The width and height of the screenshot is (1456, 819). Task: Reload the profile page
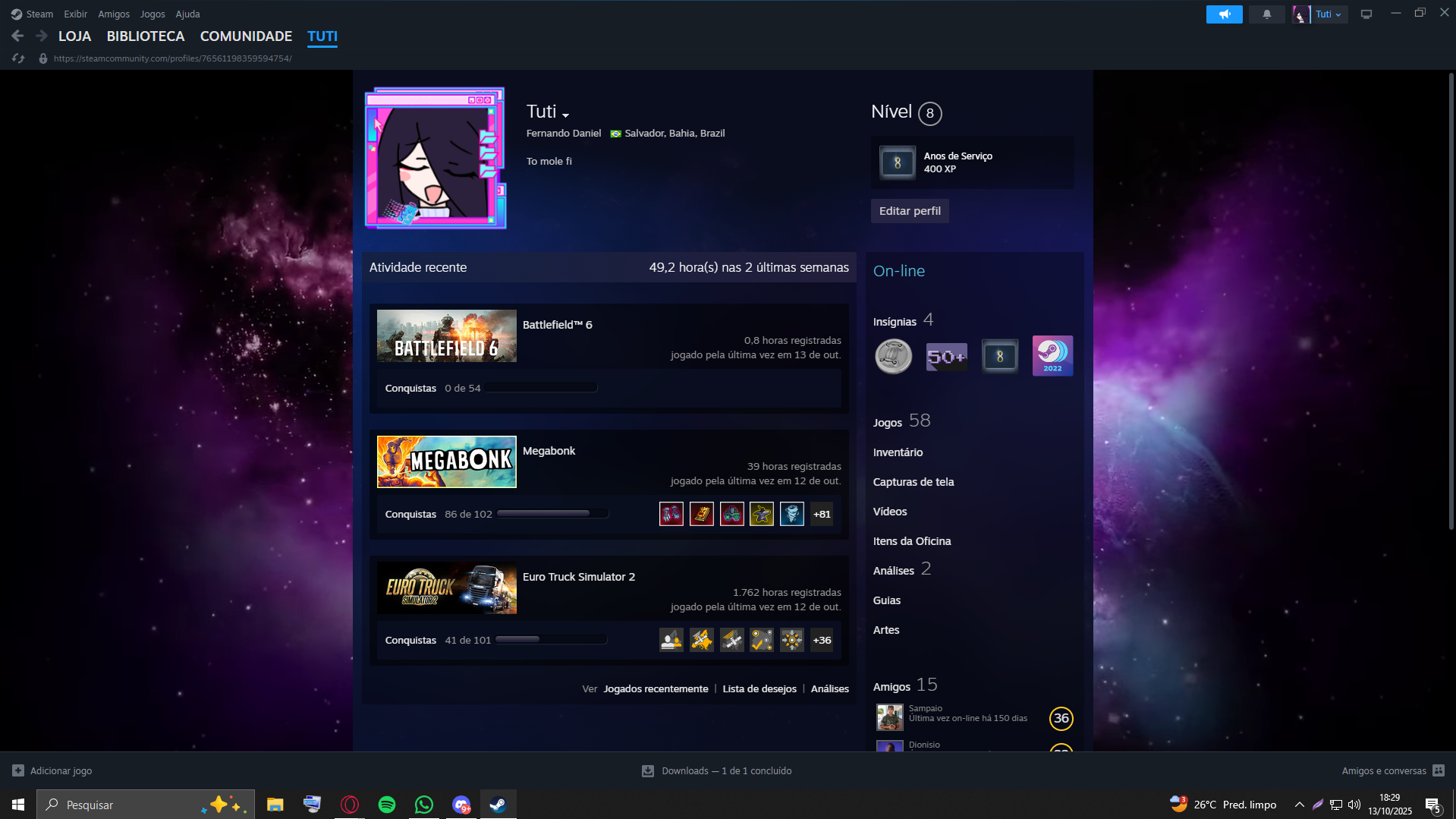click(x=19, y=58)
